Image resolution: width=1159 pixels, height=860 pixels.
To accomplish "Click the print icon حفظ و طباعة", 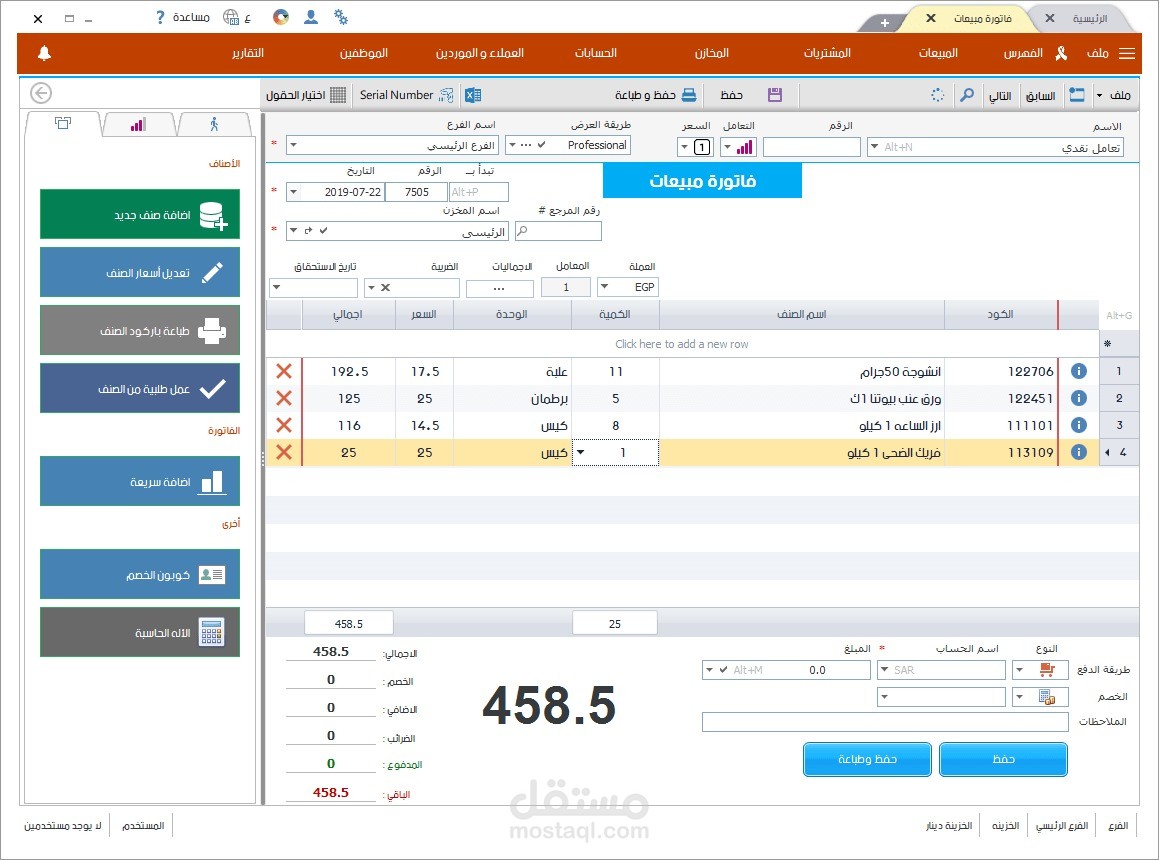I will tap(689, 95).
